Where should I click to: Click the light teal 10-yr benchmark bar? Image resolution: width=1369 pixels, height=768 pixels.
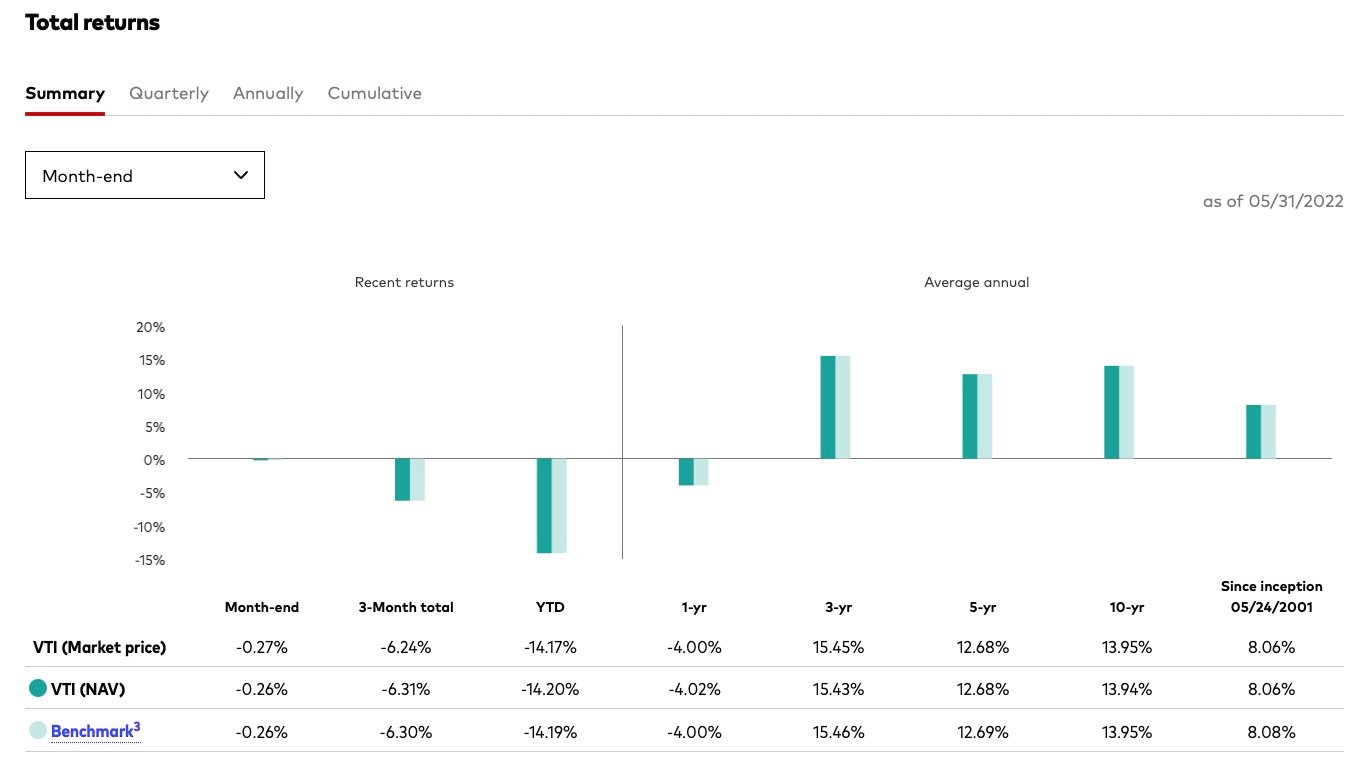[x=1126, y=412]
